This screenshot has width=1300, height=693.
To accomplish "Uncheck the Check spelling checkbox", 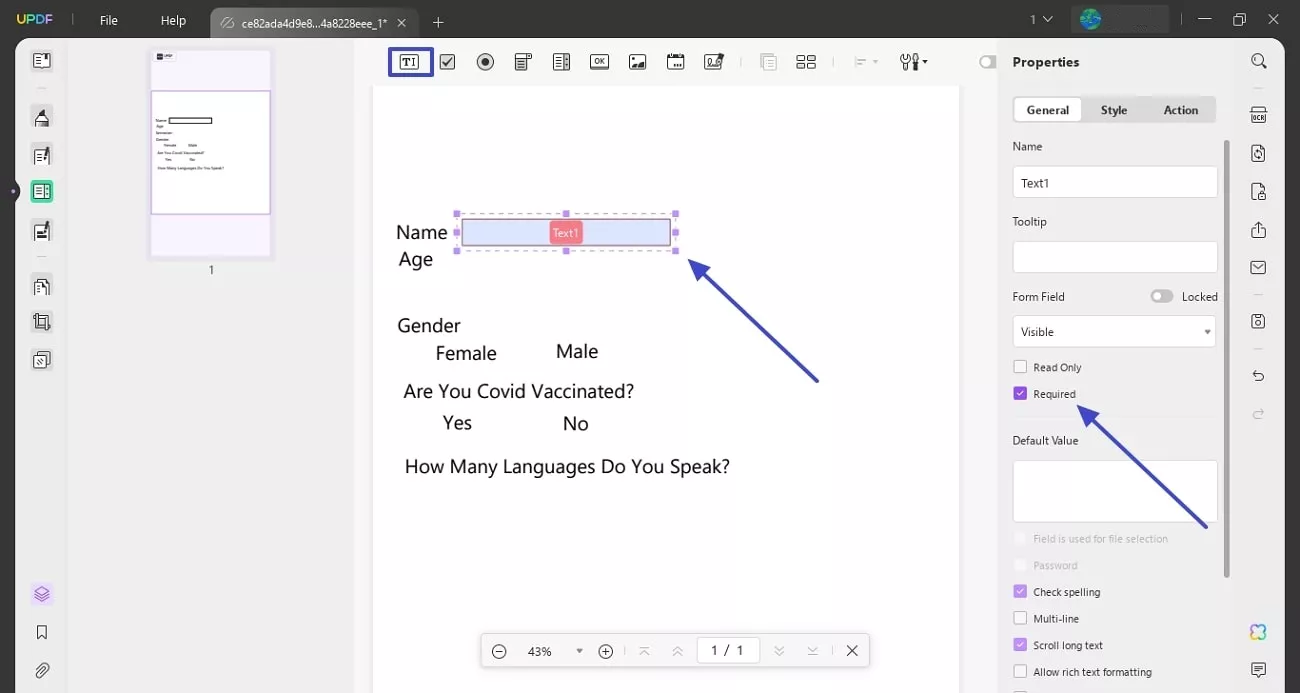I will click(x=1020, y=592).
